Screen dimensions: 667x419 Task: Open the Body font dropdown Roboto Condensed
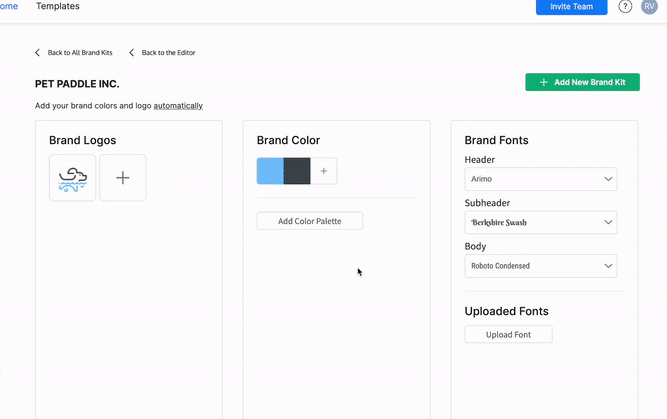coord(540,266)
